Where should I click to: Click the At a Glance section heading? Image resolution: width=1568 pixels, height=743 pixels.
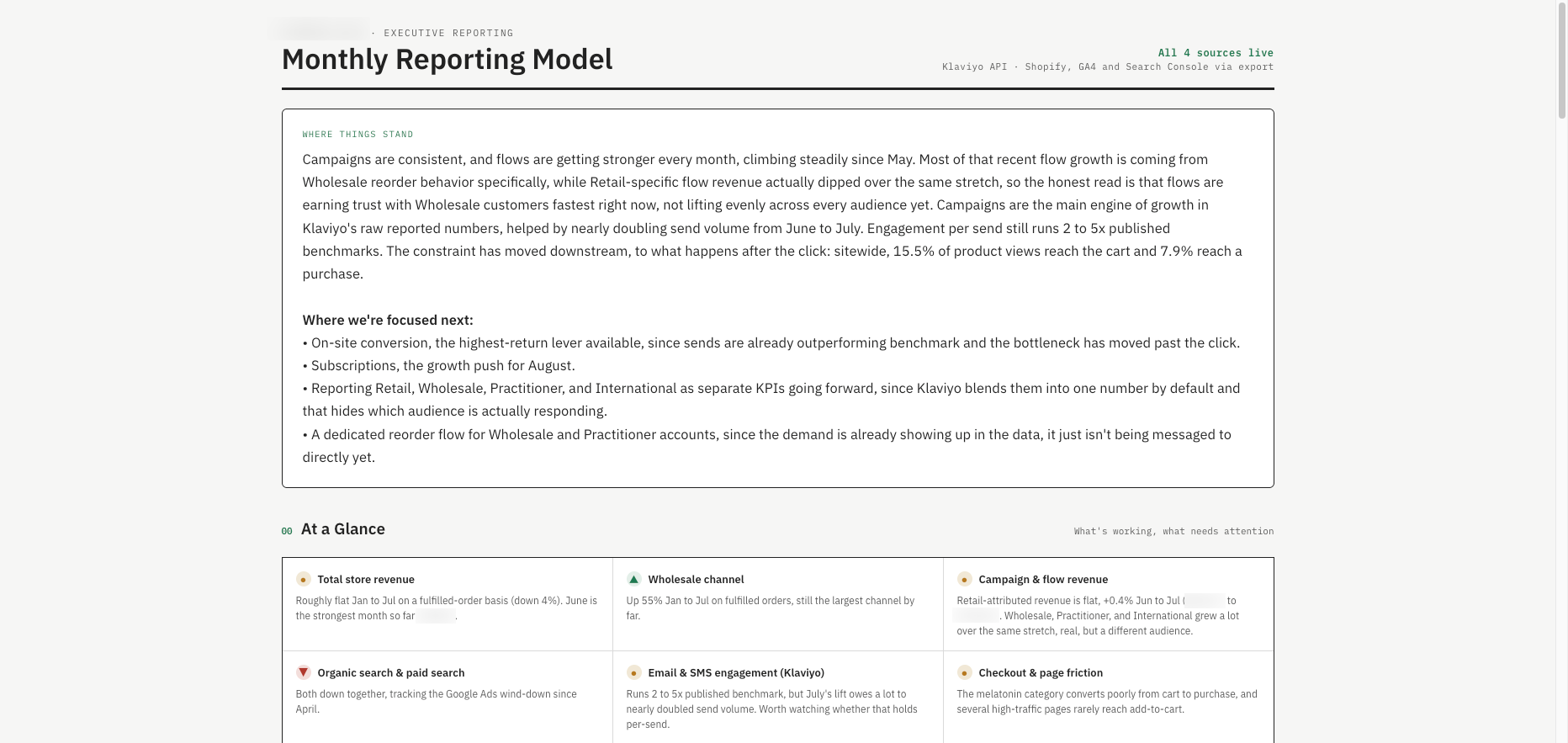click(x=343, y=529)
